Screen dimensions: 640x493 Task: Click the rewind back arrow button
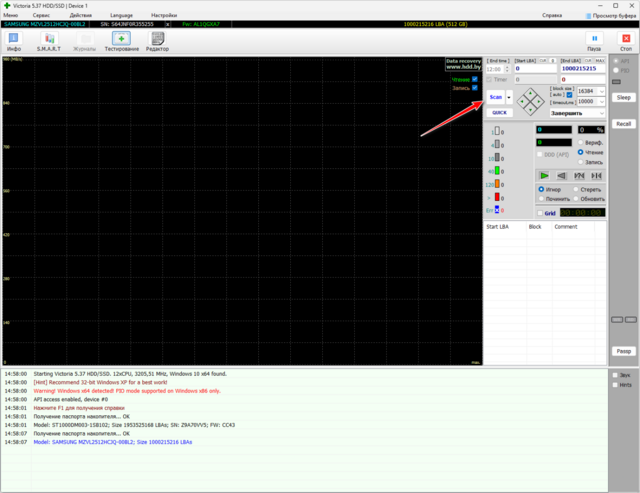(x=562, y=175)
